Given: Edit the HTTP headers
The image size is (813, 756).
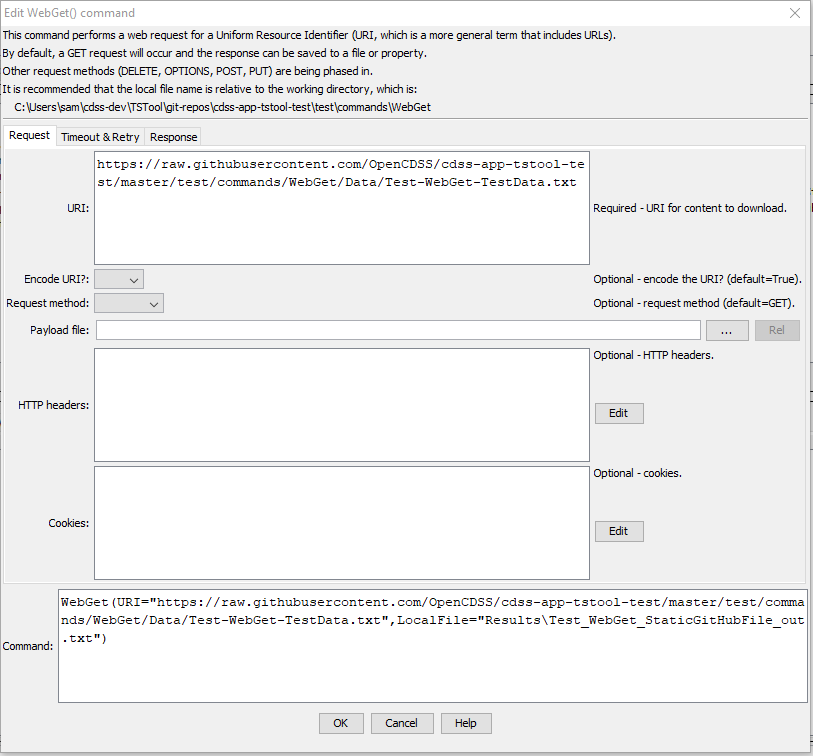Looking at the screenshot, I should (619, 413).
